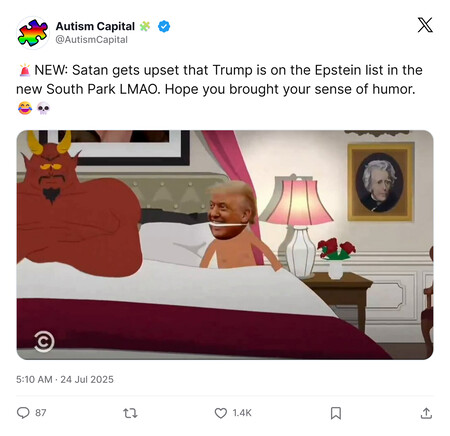The height and width of the screenshot is (436, 450).
Task: Click the laughing-crying emoji in the tweet
Action: pos(25,108)
